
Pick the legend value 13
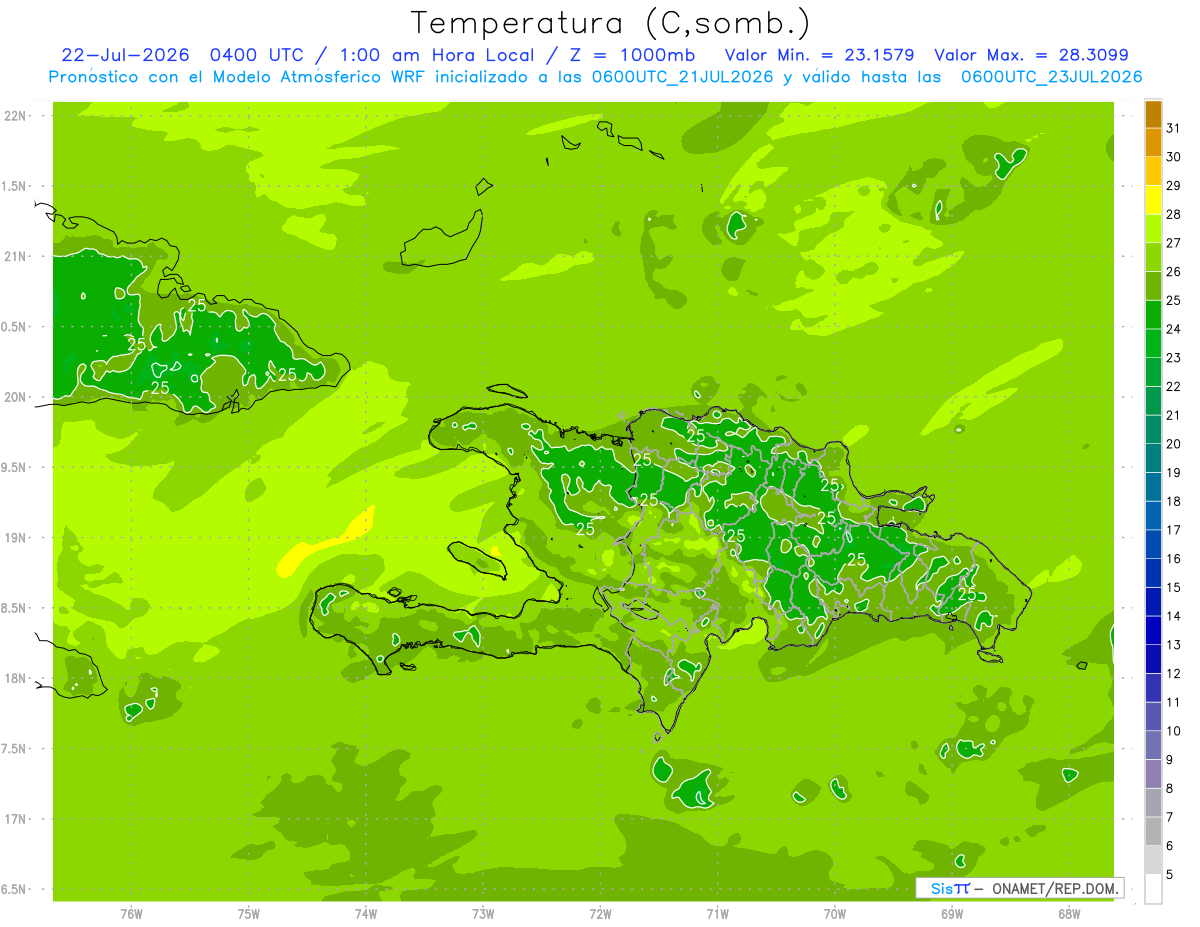point(1173,645)
